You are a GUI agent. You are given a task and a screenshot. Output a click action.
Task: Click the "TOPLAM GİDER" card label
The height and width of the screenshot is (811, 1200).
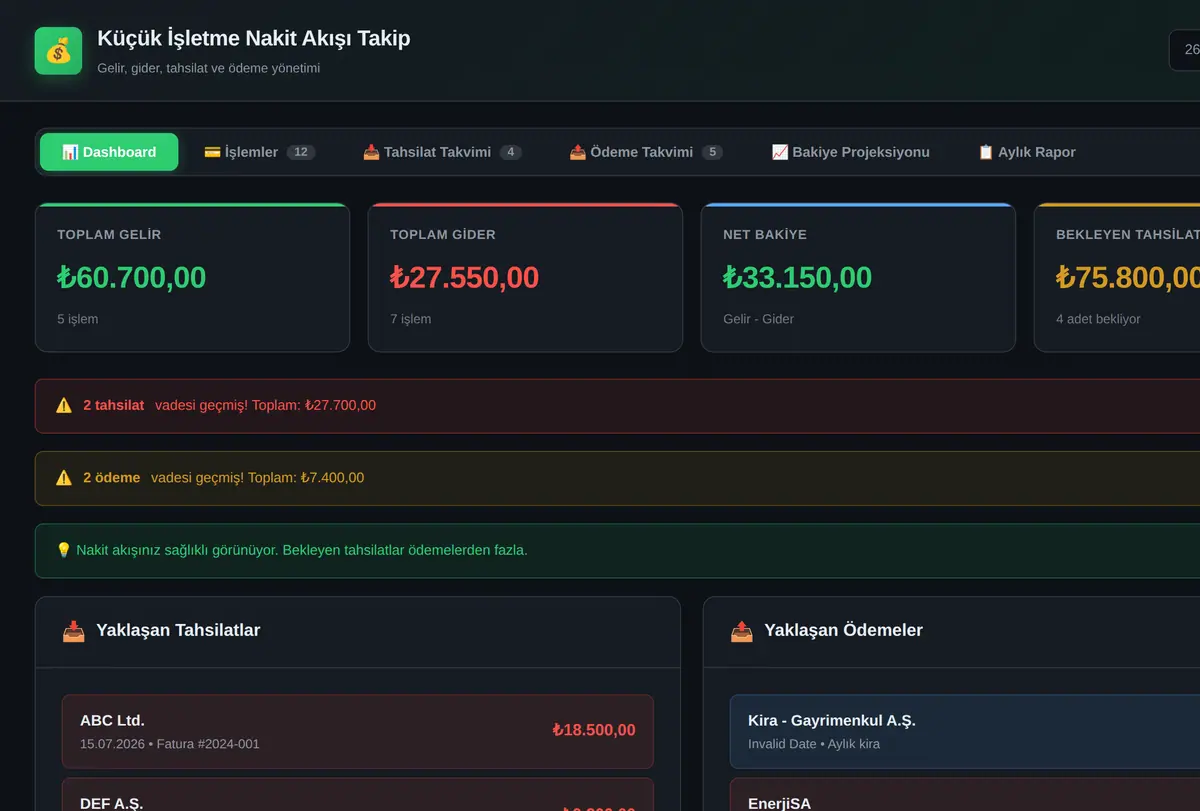tap(443, 235)
